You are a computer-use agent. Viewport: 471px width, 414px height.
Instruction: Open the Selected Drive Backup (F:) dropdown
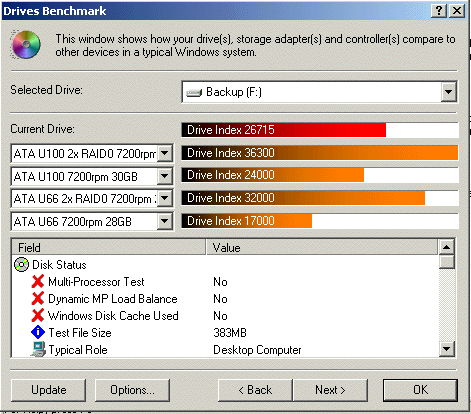449,92
